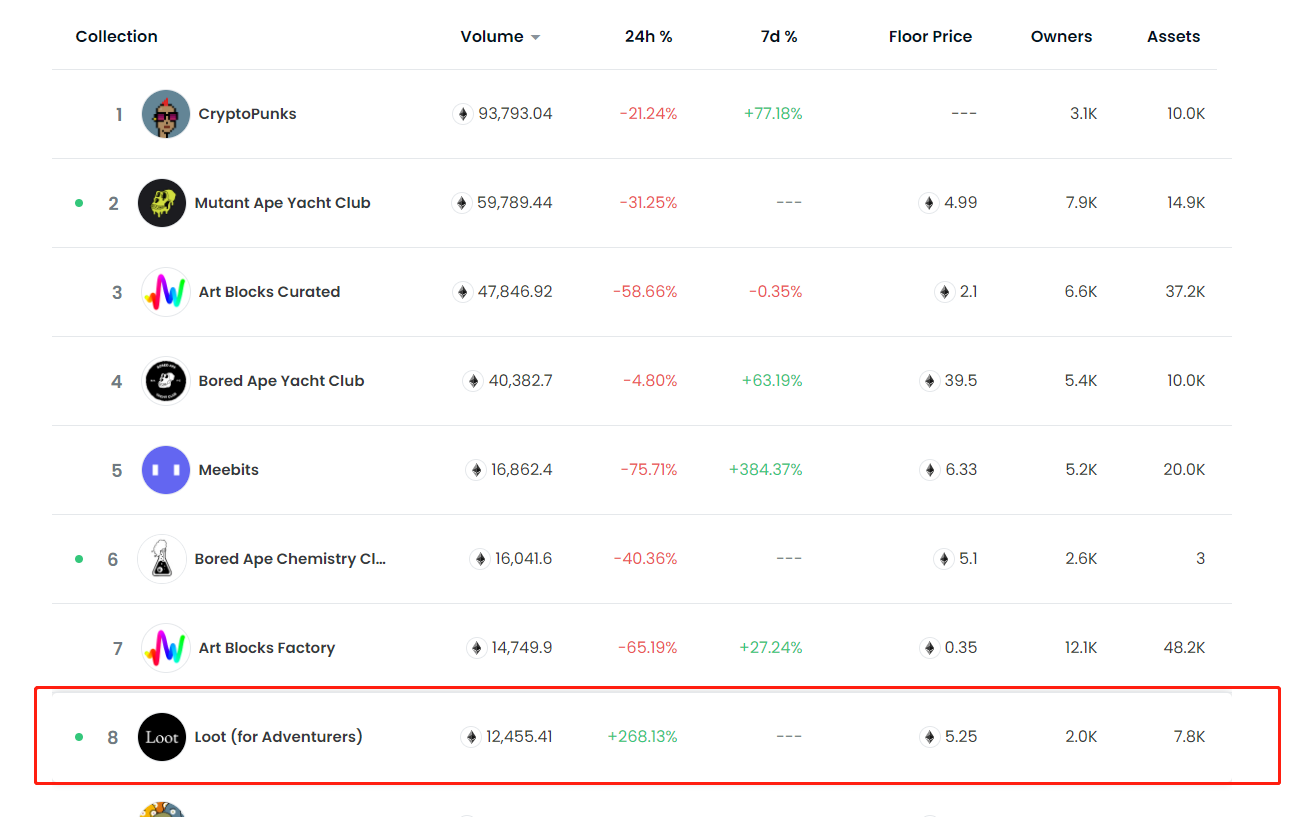Open the Loot (for Adventurers) name link

pos(278,737)
